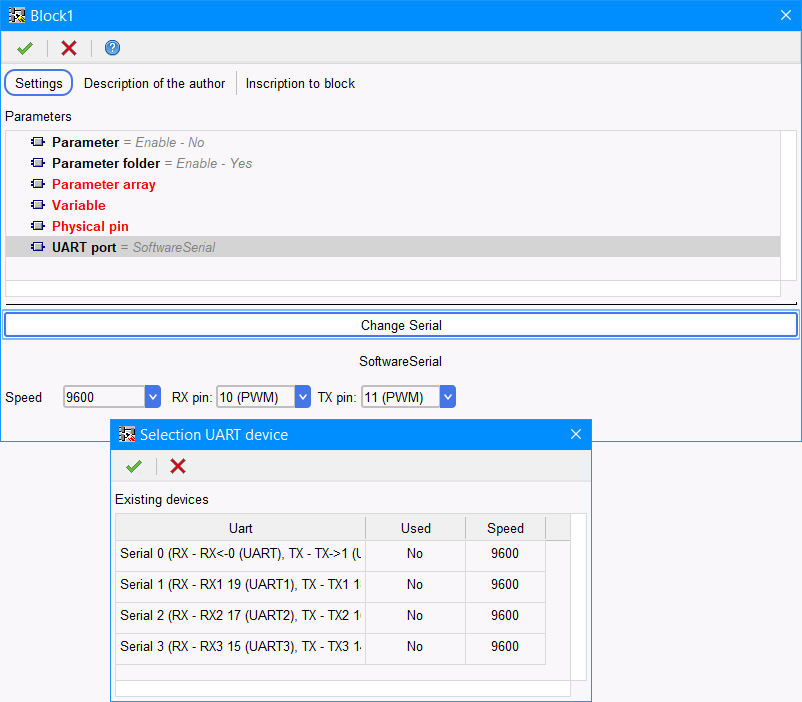The height and width of the screenshot is (702, 802).
Task: Confirm Block1 settings with green checkmark
Action: [x=25, y=48]
